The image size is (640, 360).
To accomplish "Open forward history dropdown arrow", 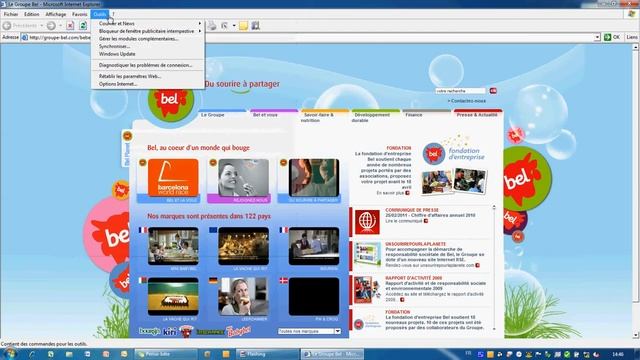I will pyautogui.click(x=60, y=26).
